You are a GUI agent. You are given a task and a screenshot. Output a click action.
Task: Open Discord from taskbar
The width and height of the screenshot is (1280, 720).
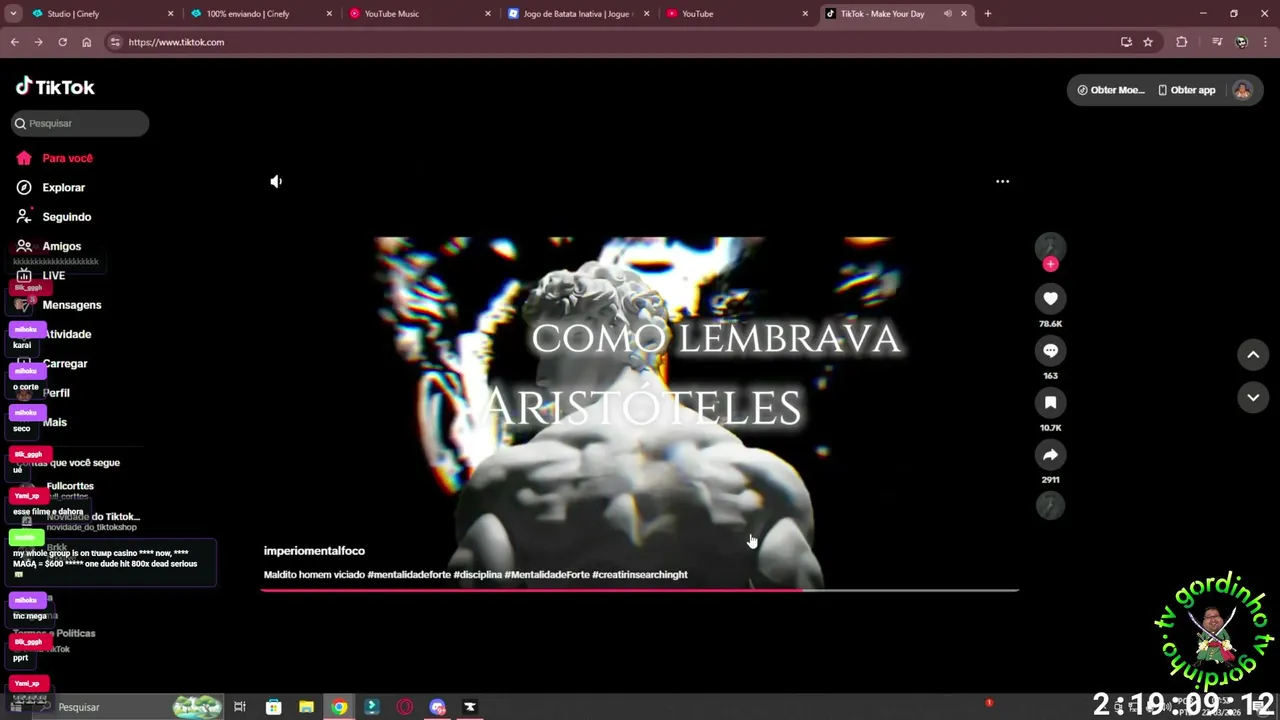tap(437, 707)
